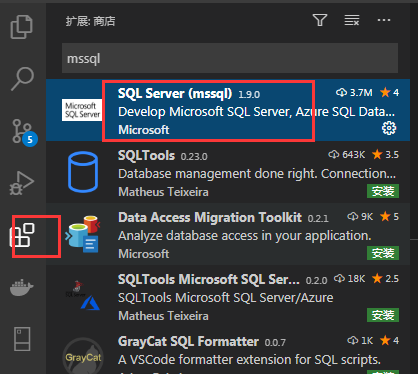
Task: Click 'A VSCode formatter extension' description
Action: [249, 360]
